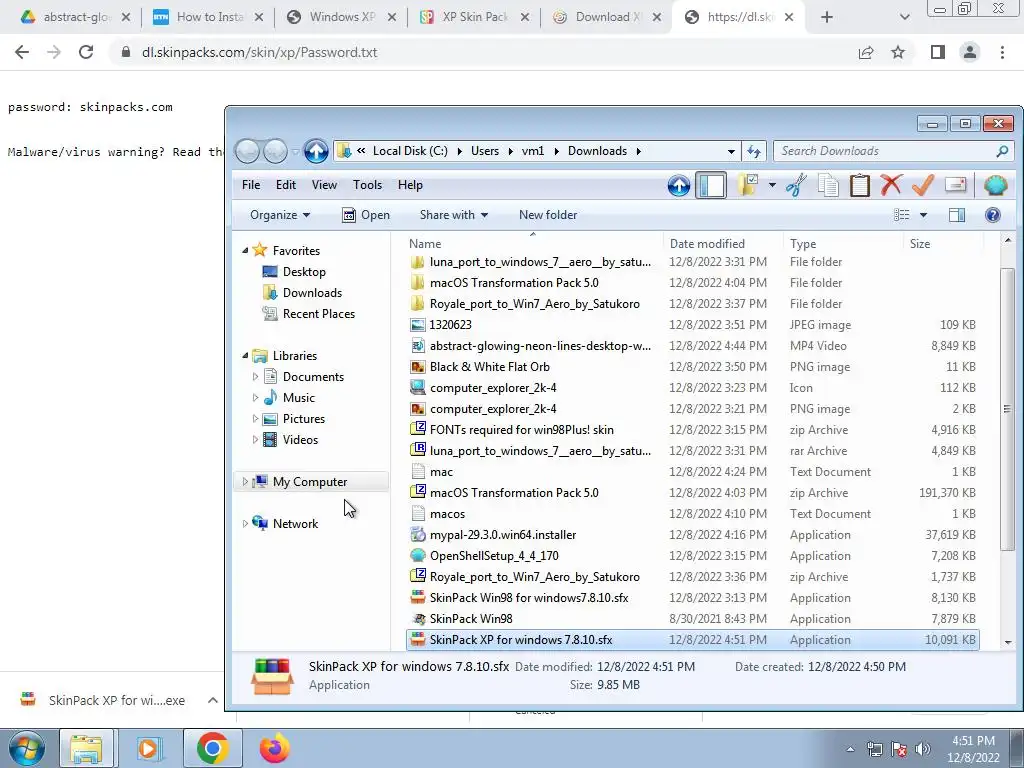Select the Black & White Flat Orb image
1024x768 pixels.
click(489, 367)
